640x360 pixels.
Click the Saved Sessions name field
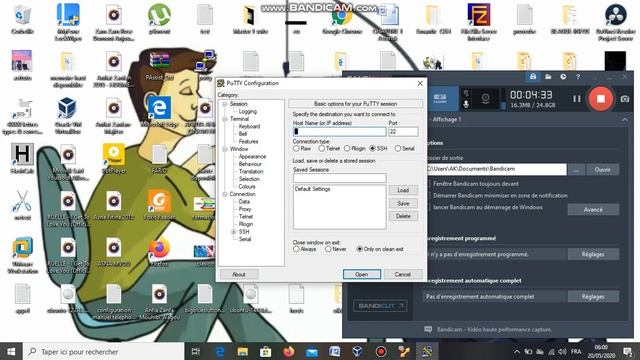pos(339,178)
